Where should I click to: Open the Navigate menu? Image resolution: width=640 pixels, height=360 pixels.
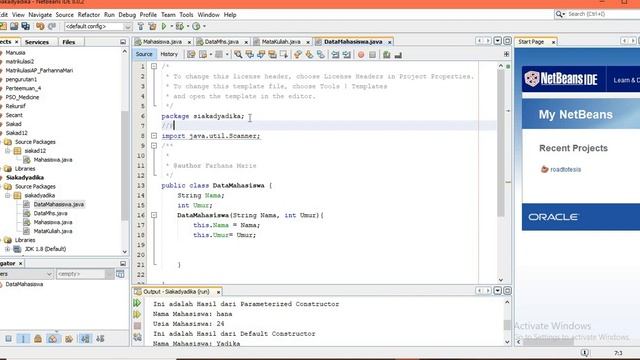coord(40,15)
